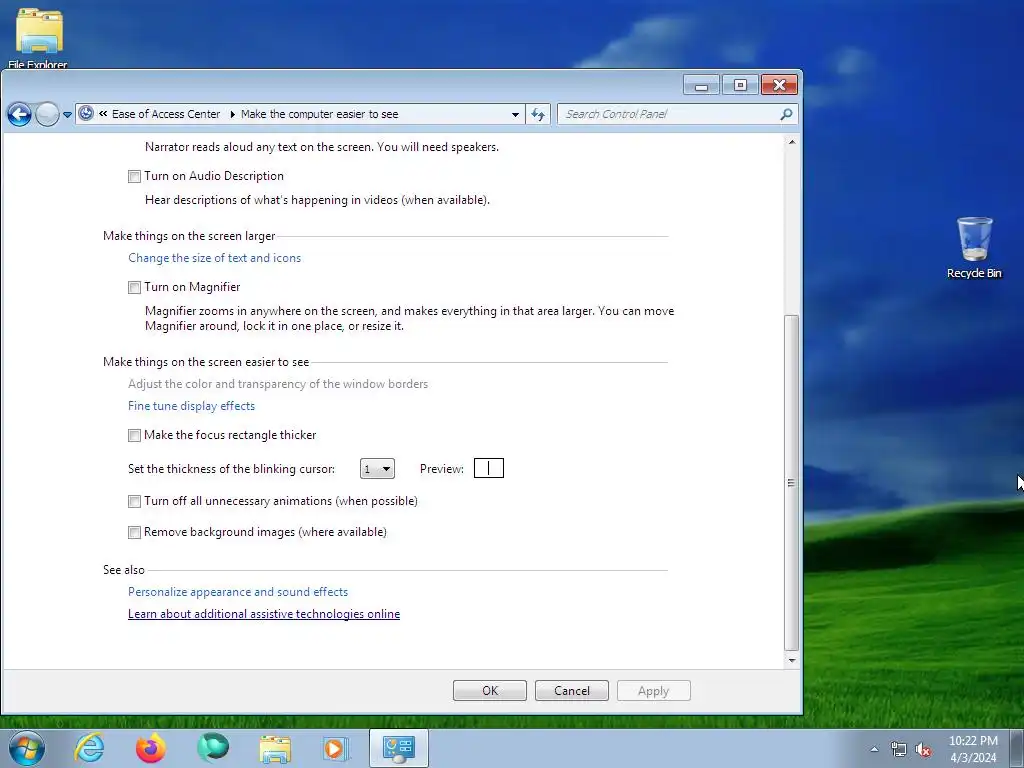Open Change the size of text and icons
Image resolution: width=1024 pixels, height=768 pixels.
[214, 258]
